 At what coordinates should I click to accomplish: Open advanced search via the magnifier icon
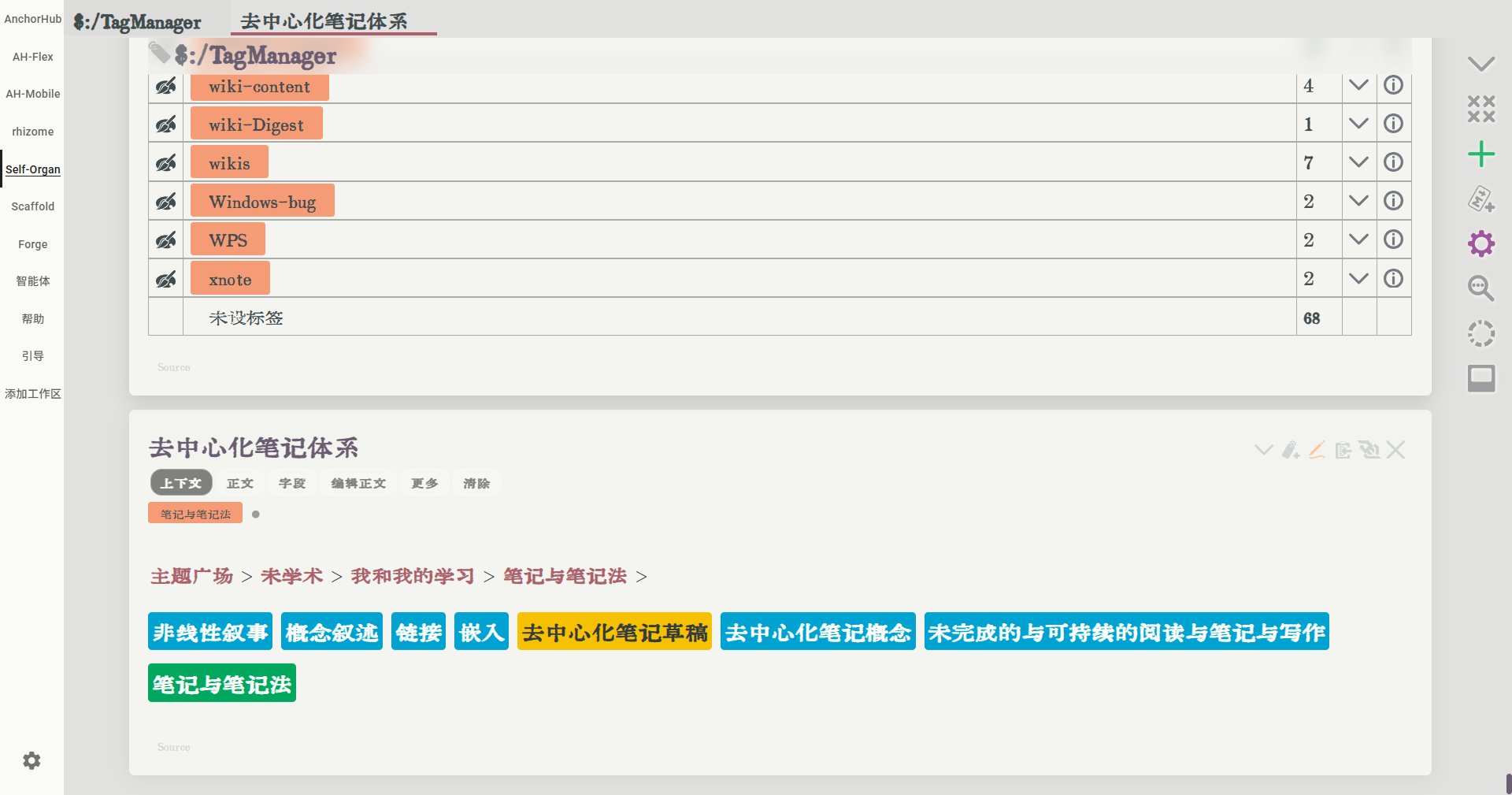click(x=1481, y=289)
